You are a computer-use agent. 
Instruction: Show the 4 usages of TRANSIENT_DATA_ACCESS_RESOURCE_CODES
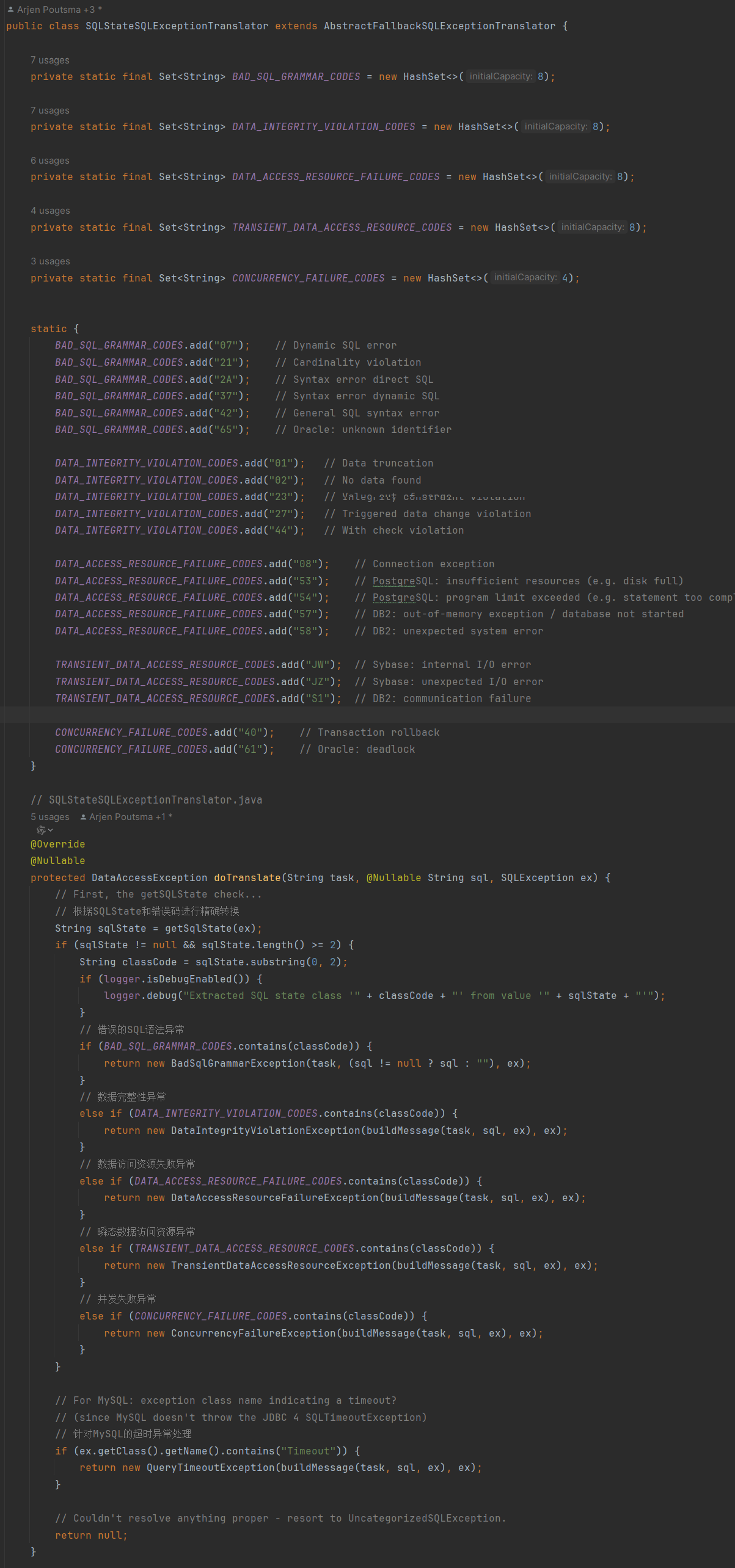point(50,211)
